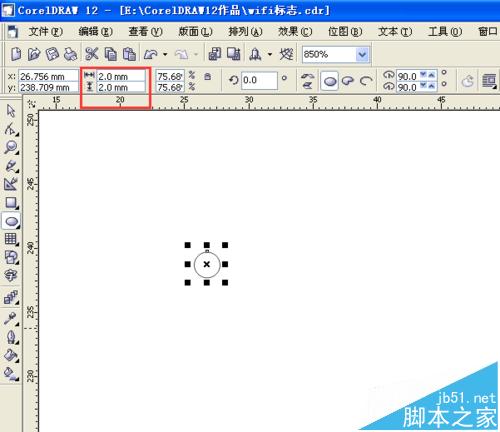The height and width of the screenshot is (432, 500).
Task: Click the circle's center X marker
Action: coord(207,264)
